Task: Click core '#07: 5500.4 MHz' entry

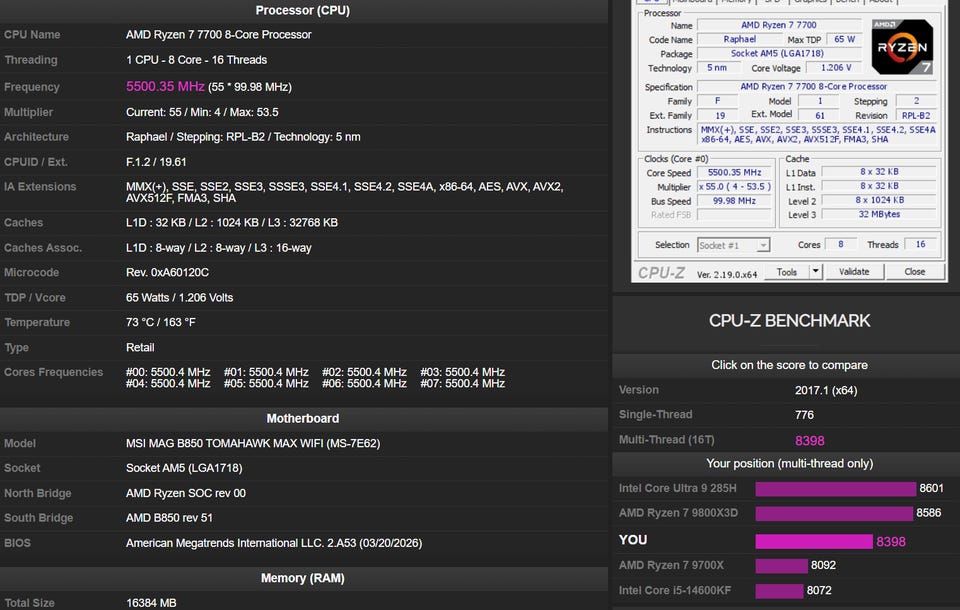Action: (463, 383)
